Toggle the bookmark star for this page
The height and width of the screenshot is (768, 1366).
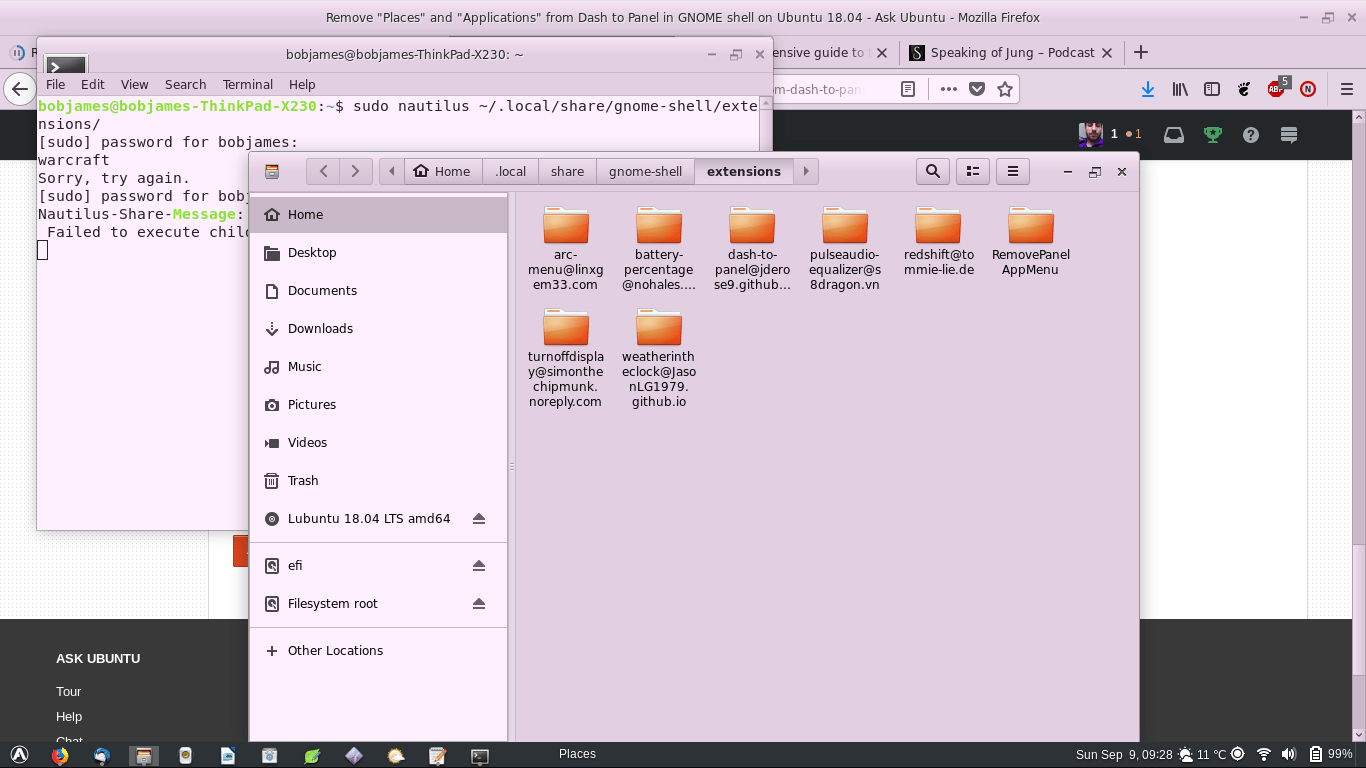click(1004, 89)
